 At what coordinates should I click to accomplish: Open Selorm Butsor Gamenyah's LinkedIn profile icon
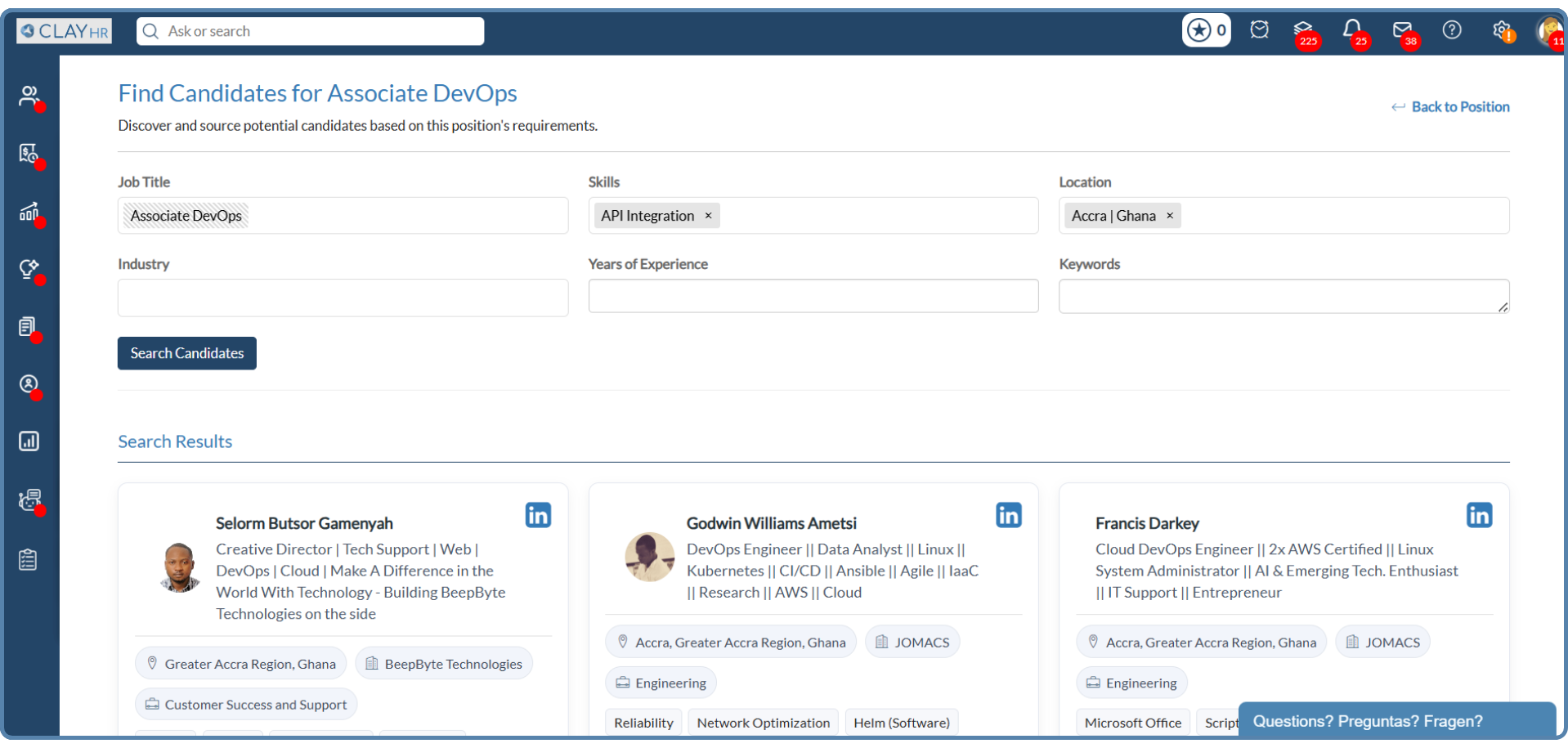point(538,515)
